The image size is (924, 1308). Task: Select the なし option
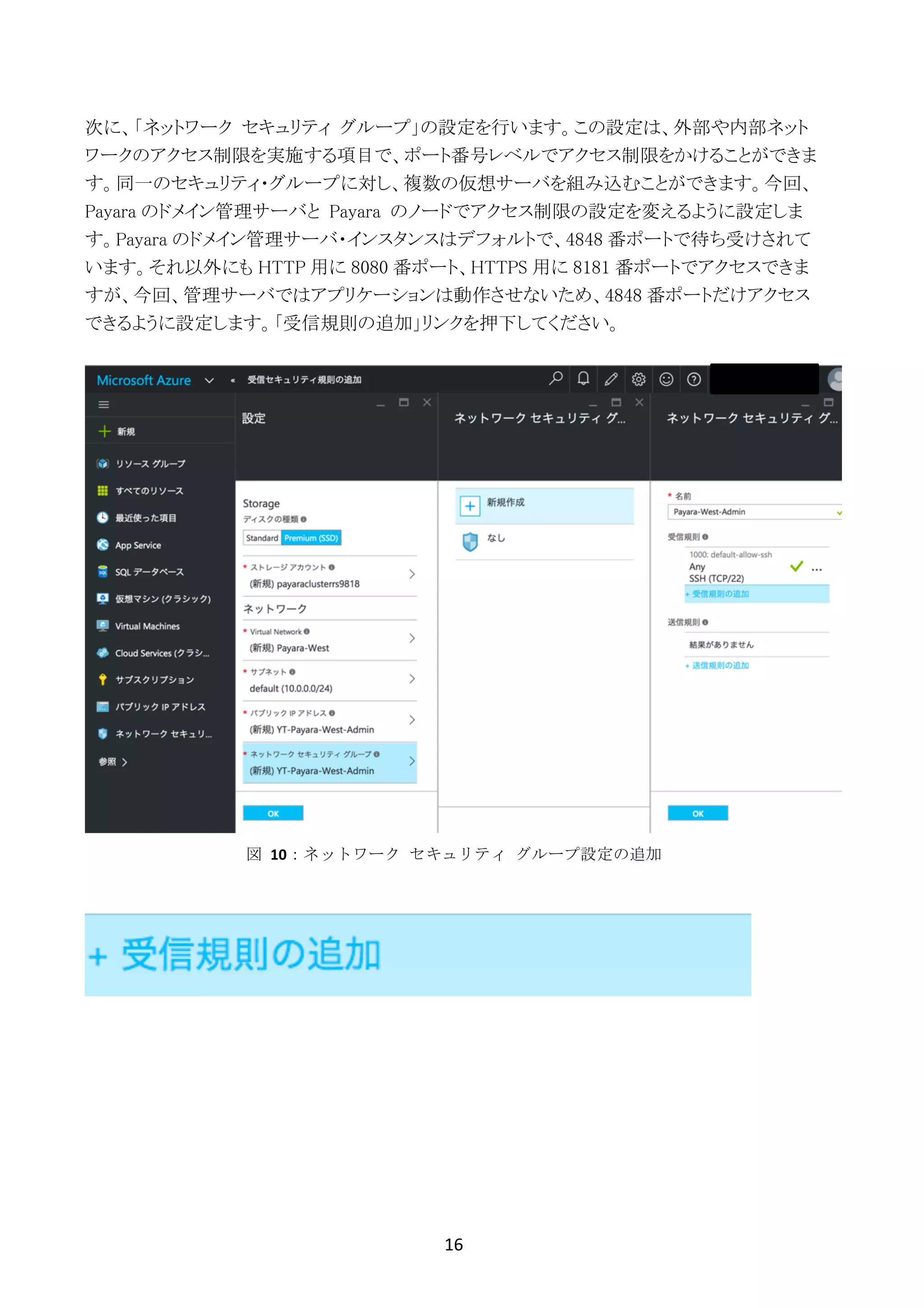(544, 542)
